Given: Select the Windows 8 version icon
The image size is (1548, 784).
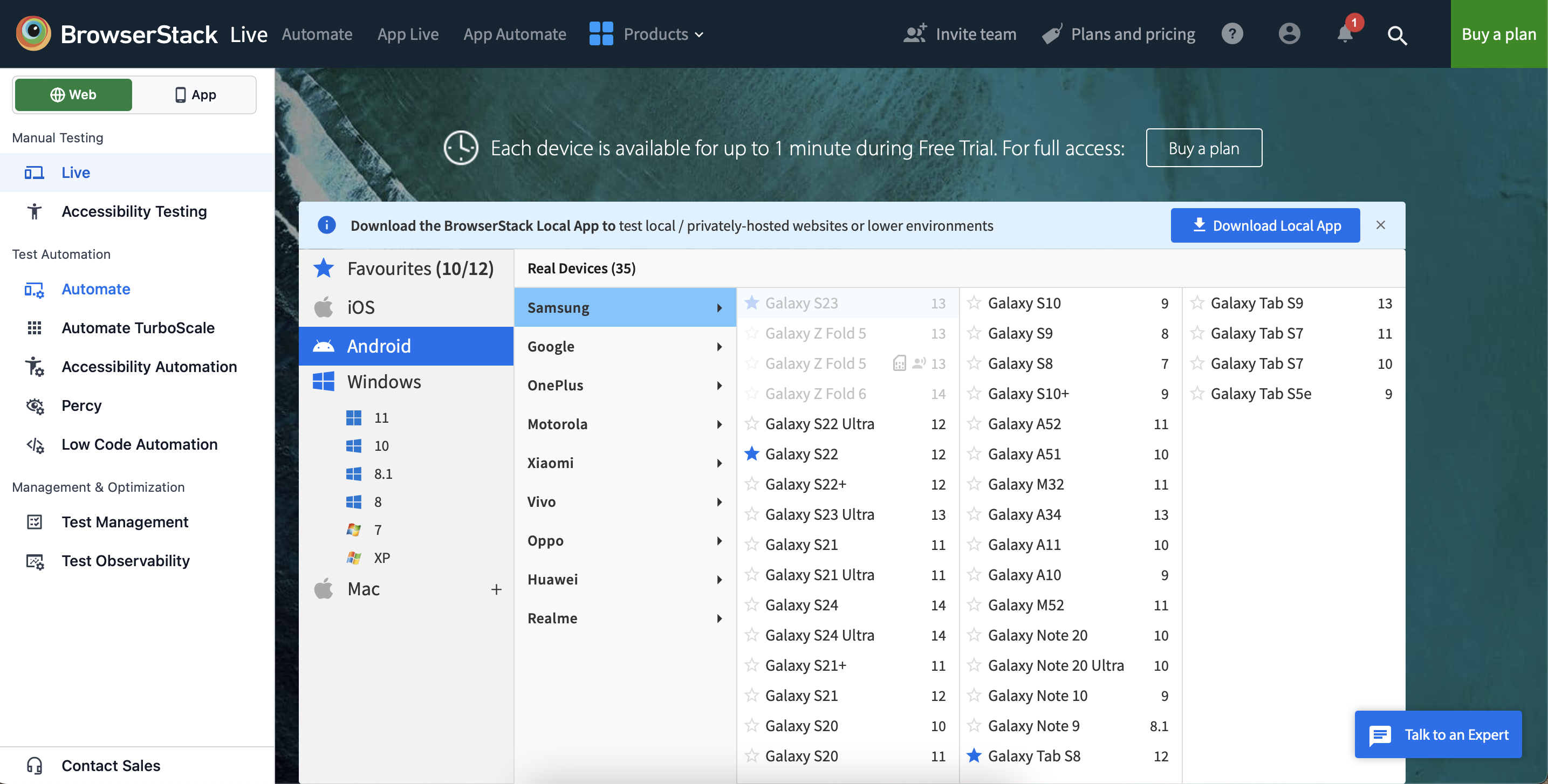Looking at the screenshot, I should click(354, 501).
